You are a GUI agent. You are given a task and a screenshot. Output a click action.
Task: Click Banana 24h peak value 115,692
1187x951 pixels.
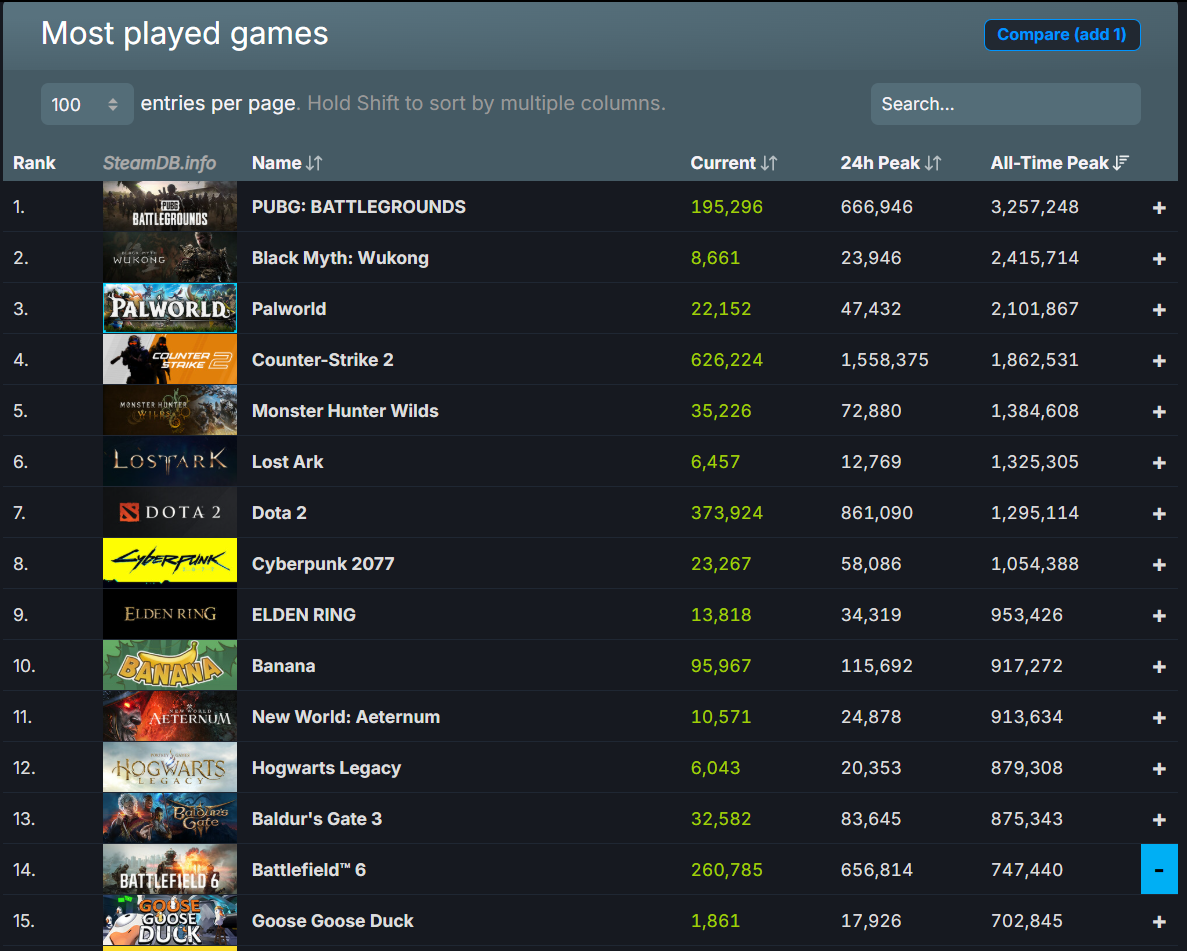(877, 666)
